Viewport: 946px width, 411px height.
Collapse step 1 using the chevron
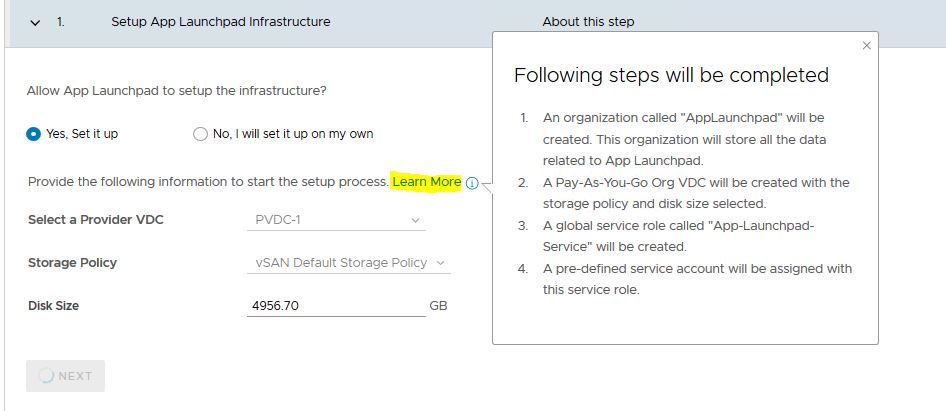36,22
